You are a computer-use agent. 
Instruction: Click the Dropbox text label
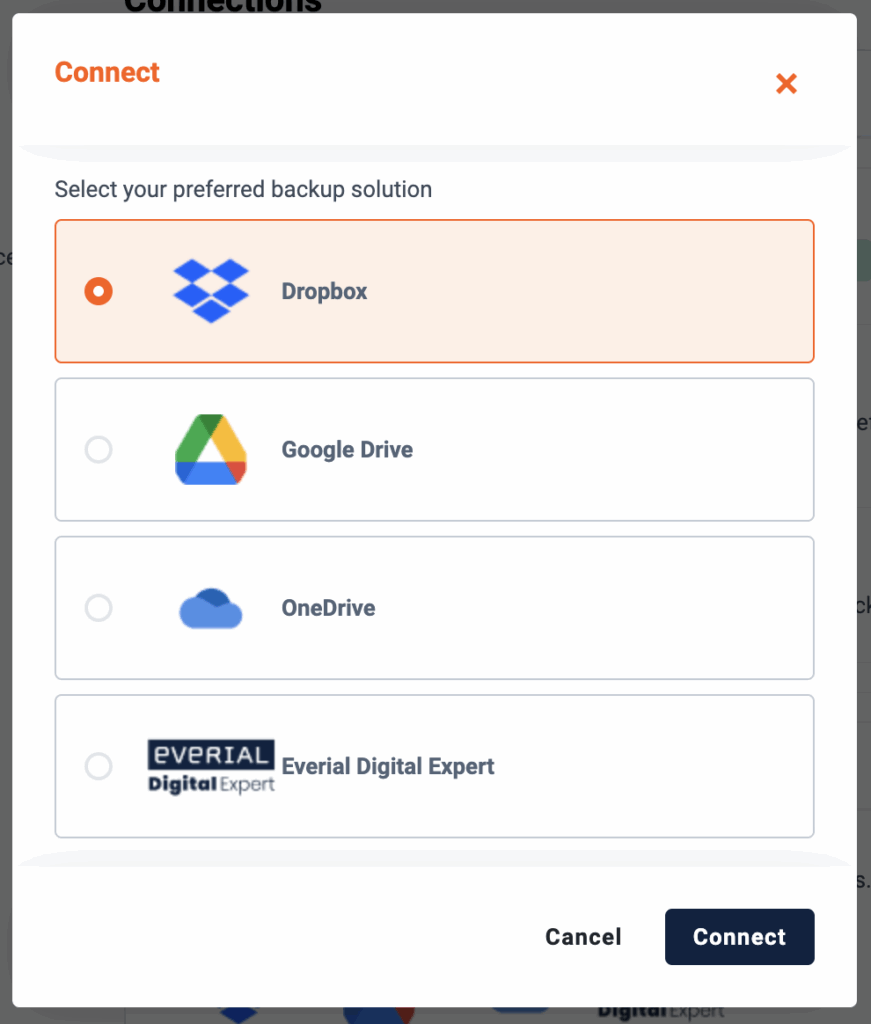[325, 291]
